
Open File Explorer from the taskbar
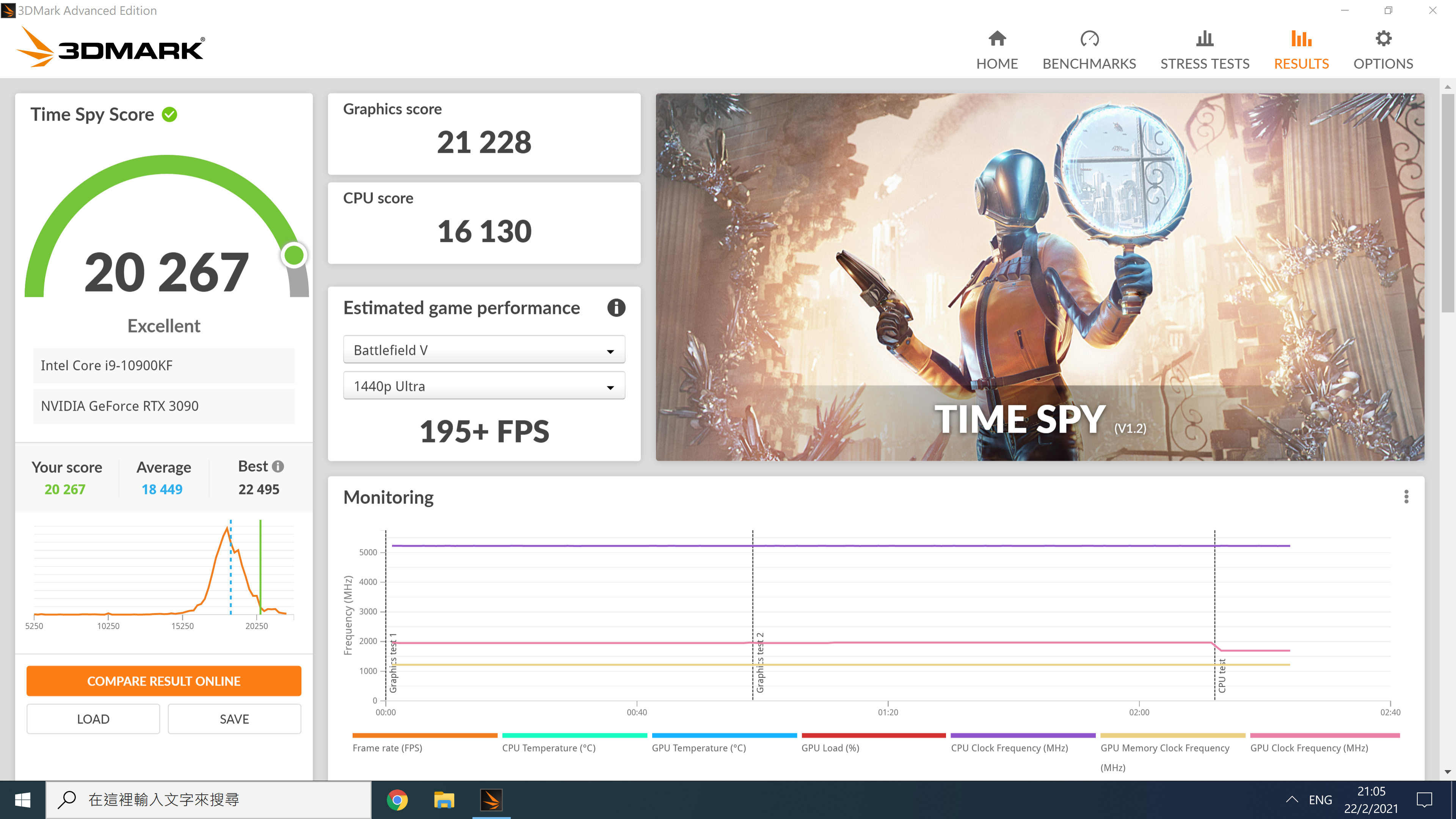point(444,800)
